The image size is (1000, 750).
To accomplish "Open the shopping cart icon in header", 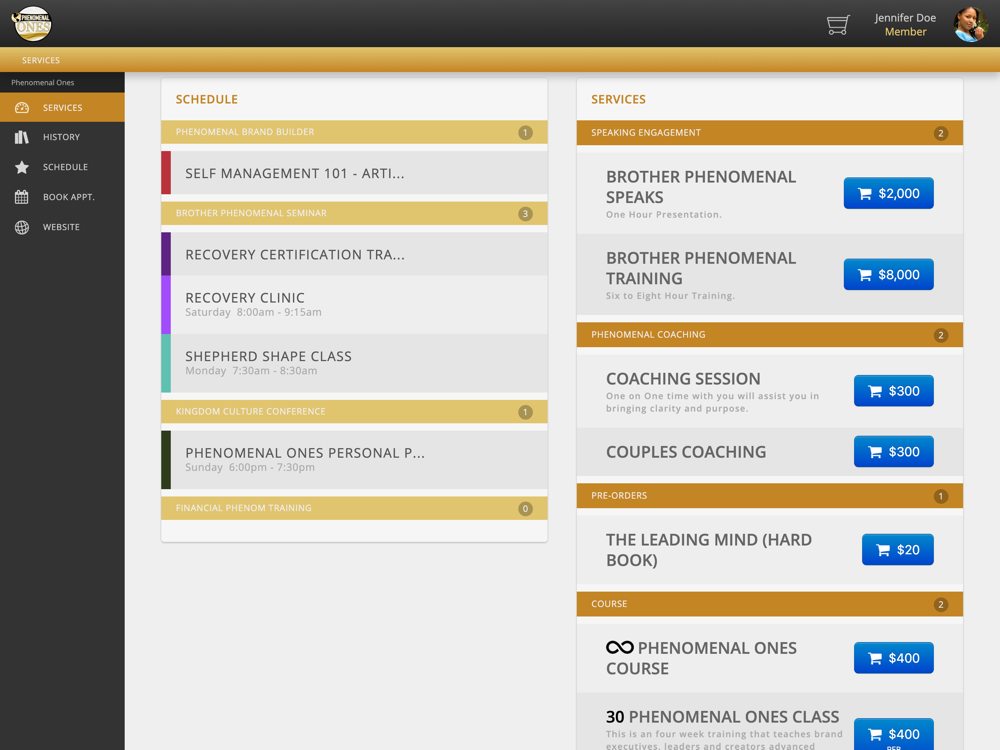I will 838,25.
